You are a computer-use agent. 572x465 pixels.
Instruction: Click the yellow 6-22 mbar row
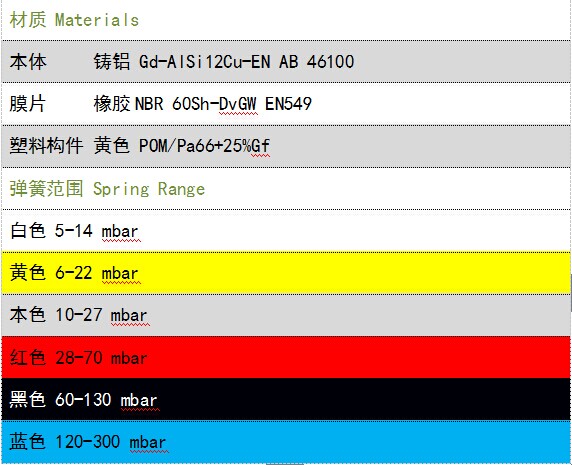(x=286, y=273)
